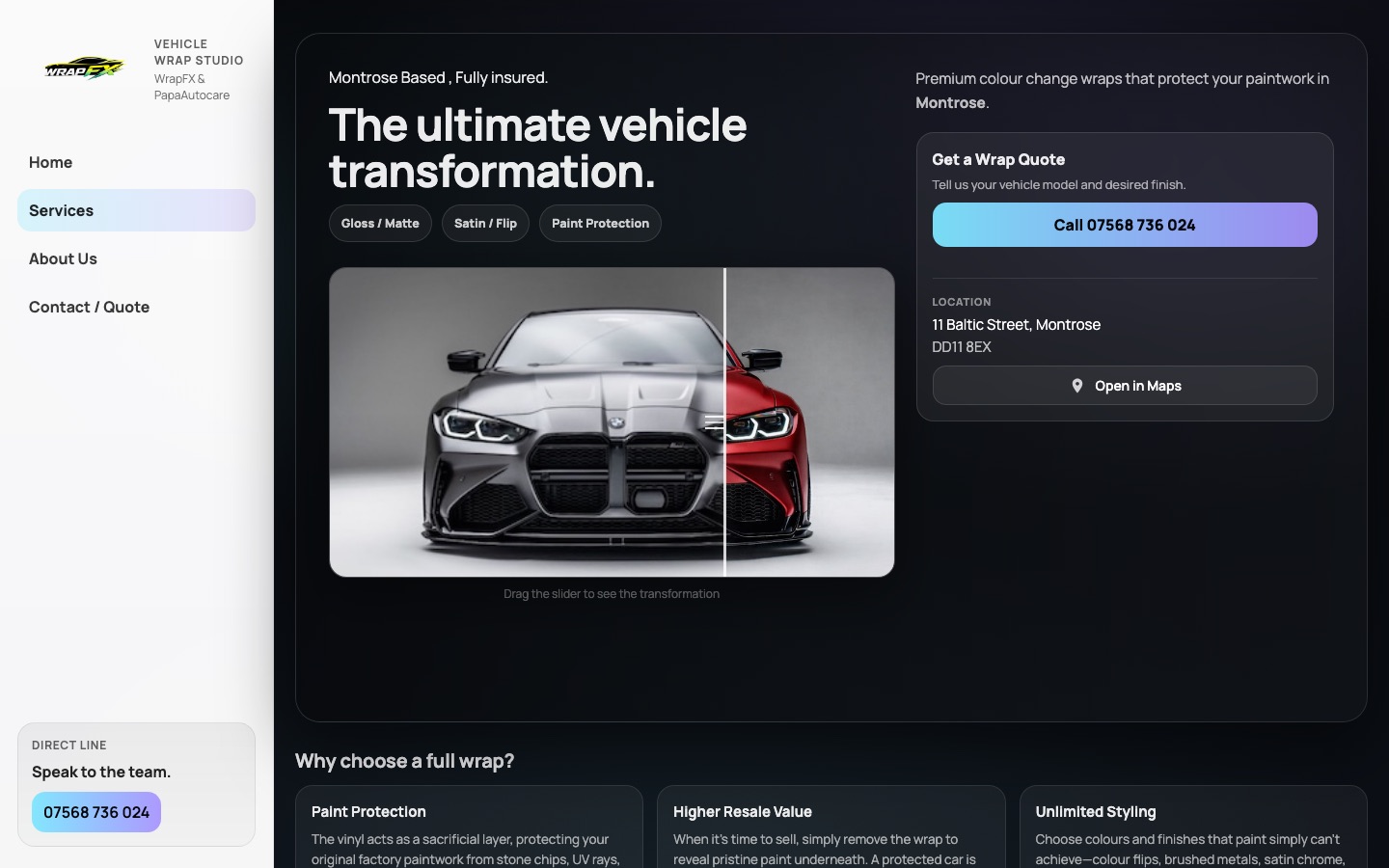Open the About Us page
Viewport: 1389px width, 868px height.
tap(136, 258)
